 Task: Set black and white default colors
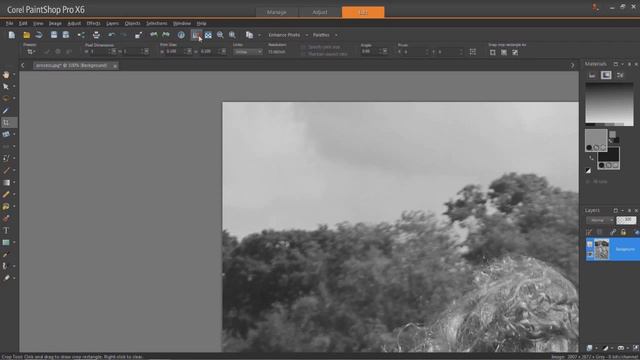588,170
